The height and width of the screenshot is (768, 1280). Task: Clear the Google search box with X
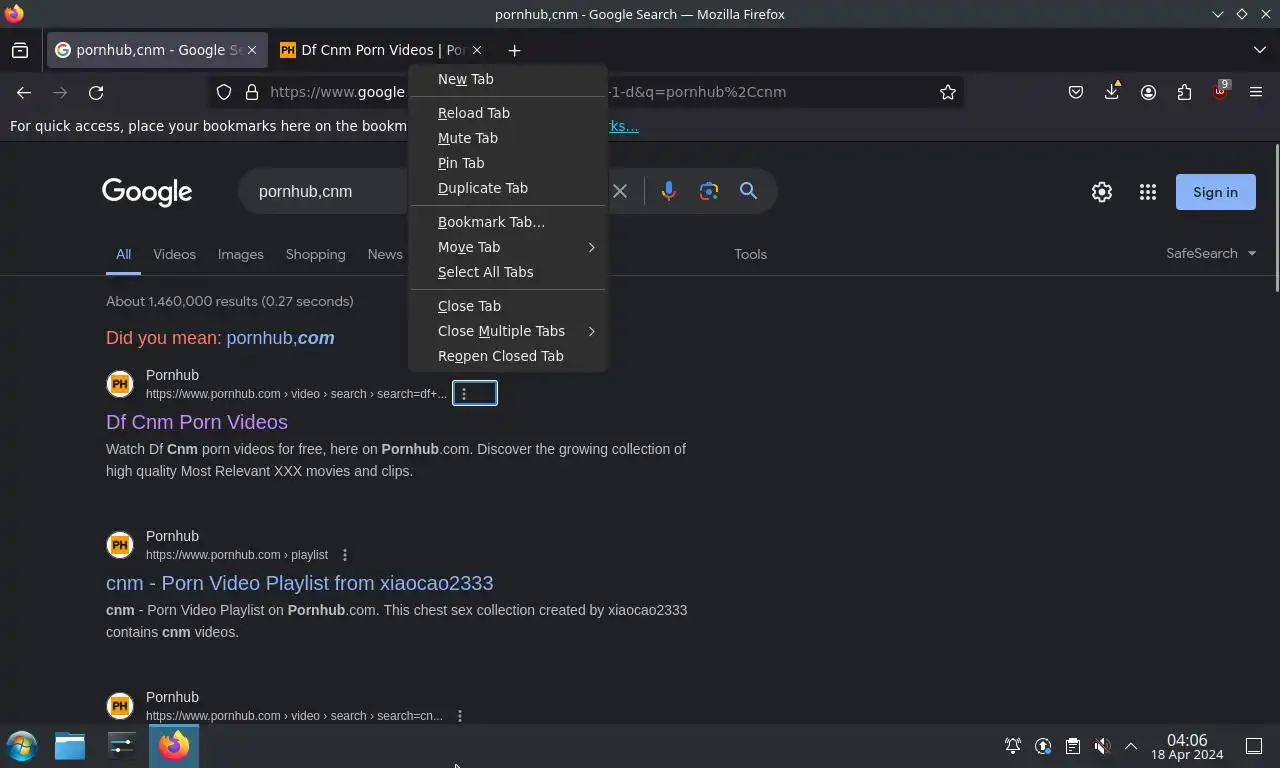click(x=620, y=191)
